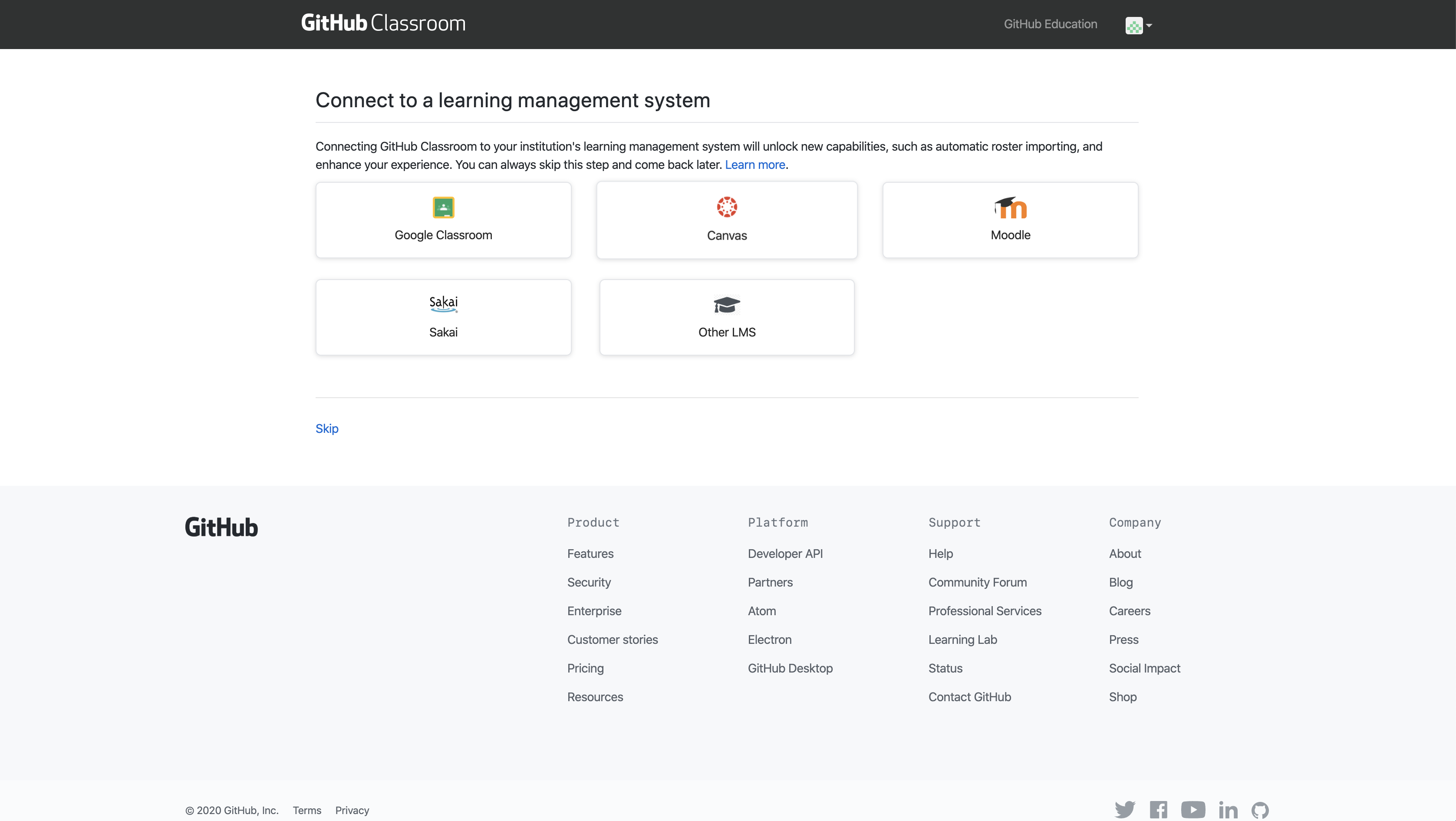Click the 'Connect to a learning management system' heading
1456x821 pixels.
(513, 100)
